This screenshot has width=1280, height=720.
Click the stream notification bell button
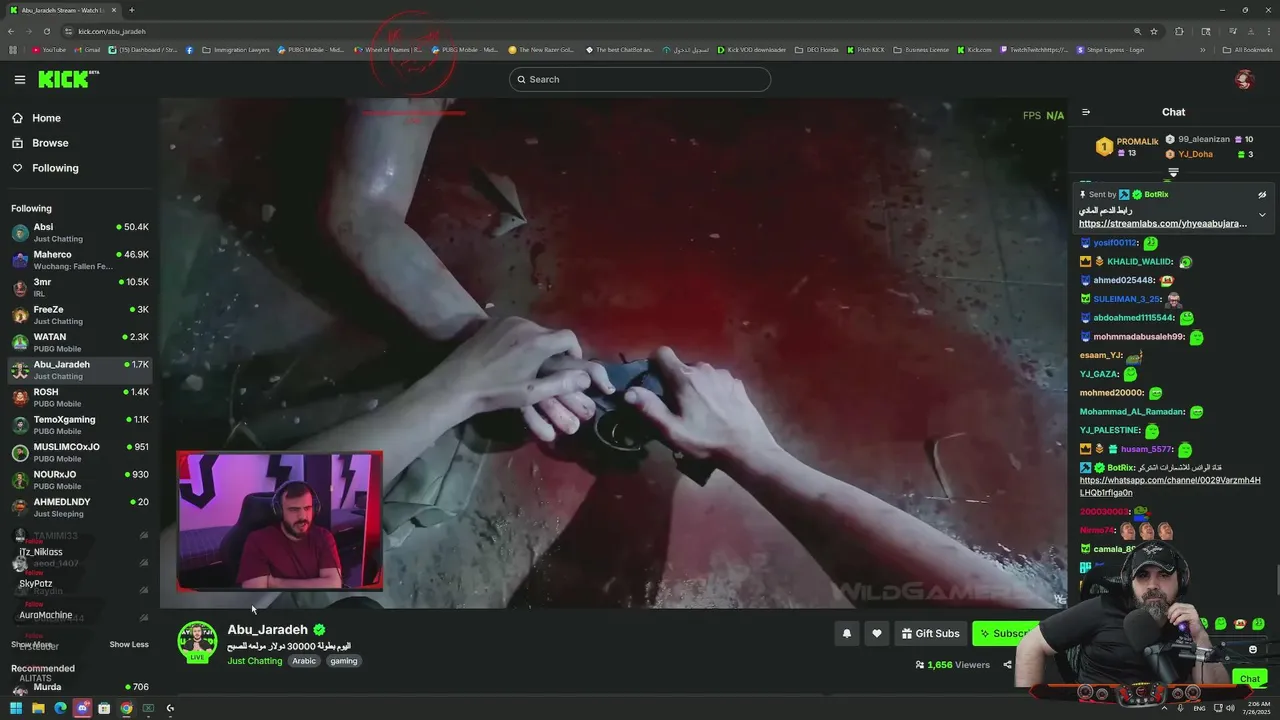[847, 633]
